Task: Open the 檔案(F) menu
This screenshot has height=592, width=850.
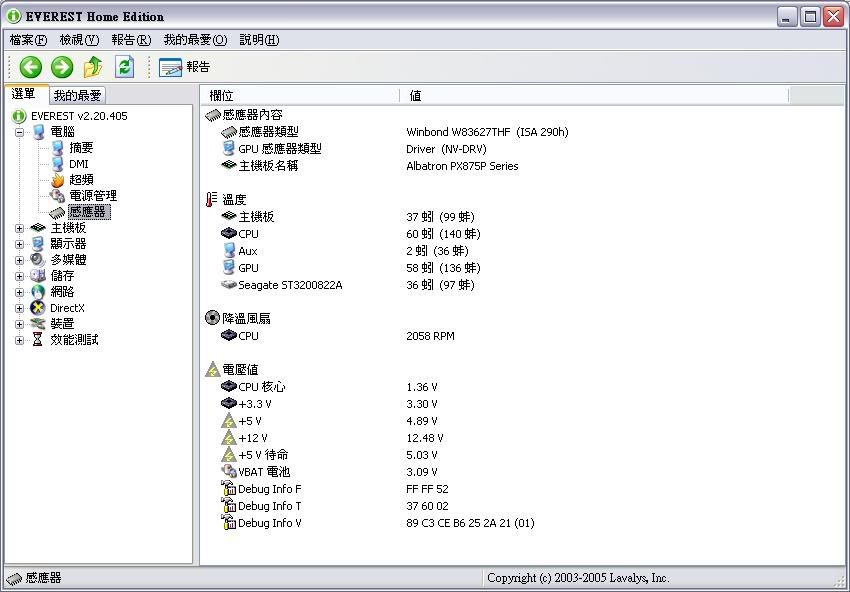Action: tap(28, 40)
